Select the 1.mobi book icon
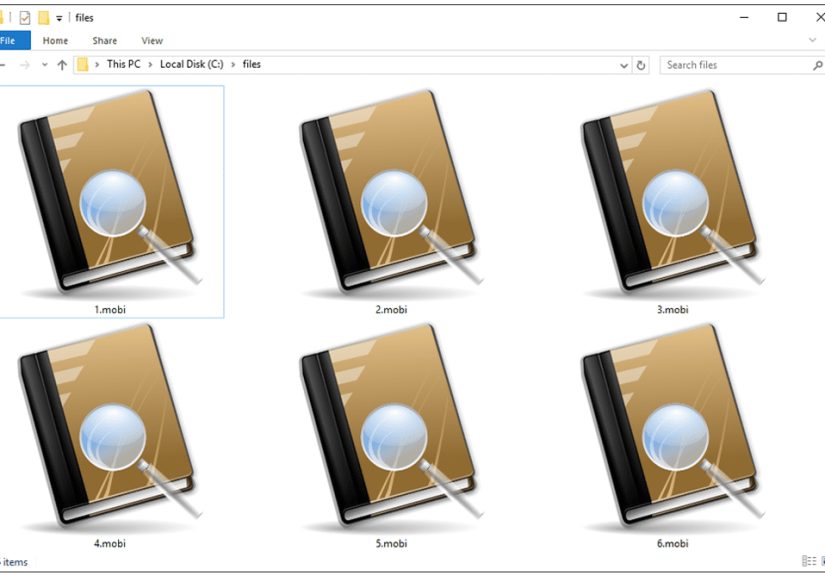825x575 pixels. point(109,193)
